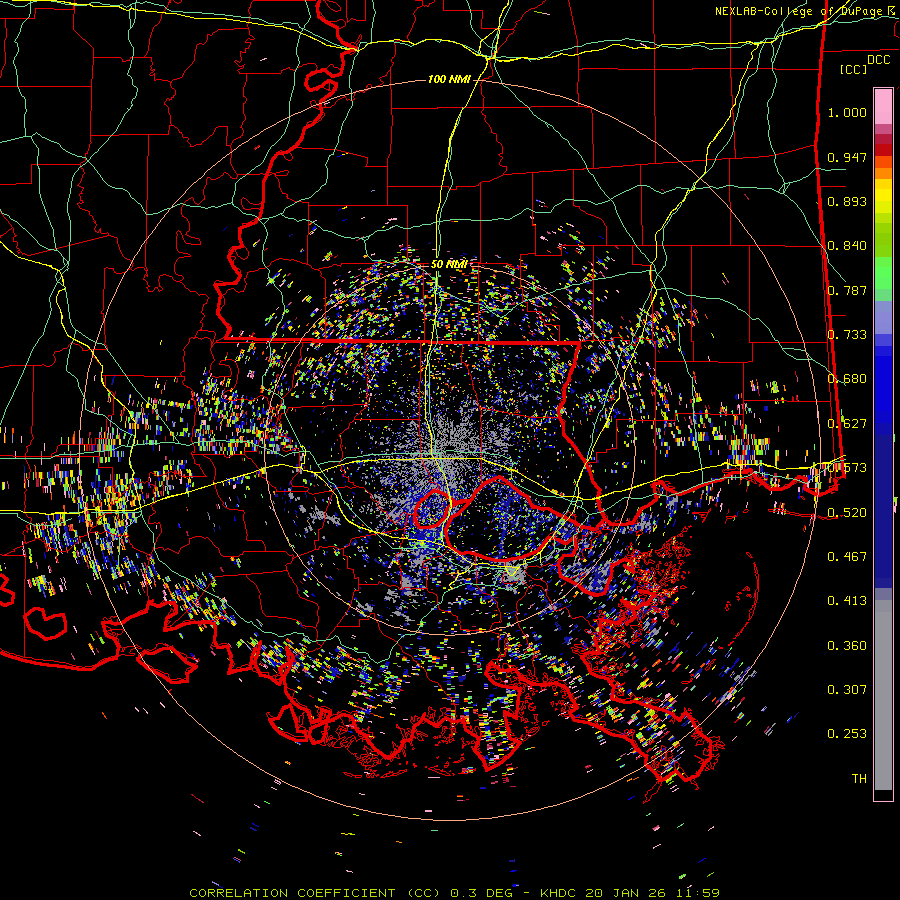Select the yellow color band near 0.893
Screen dimensions: 900x900
pos(883,197)
